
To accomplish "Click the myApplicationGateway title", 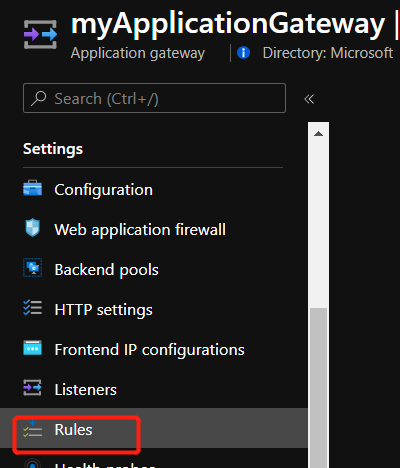I will pyautogui.click(x=228, y=24).
